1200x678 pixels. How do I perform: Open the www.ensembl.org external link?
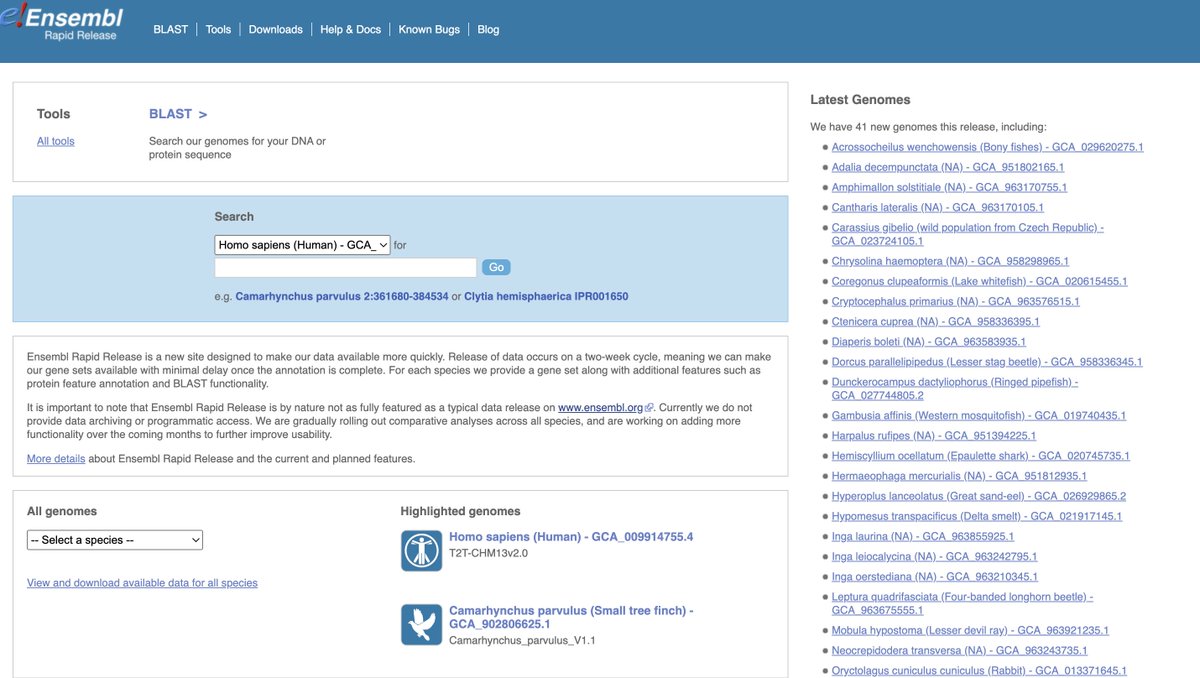[x=601, y=407]
